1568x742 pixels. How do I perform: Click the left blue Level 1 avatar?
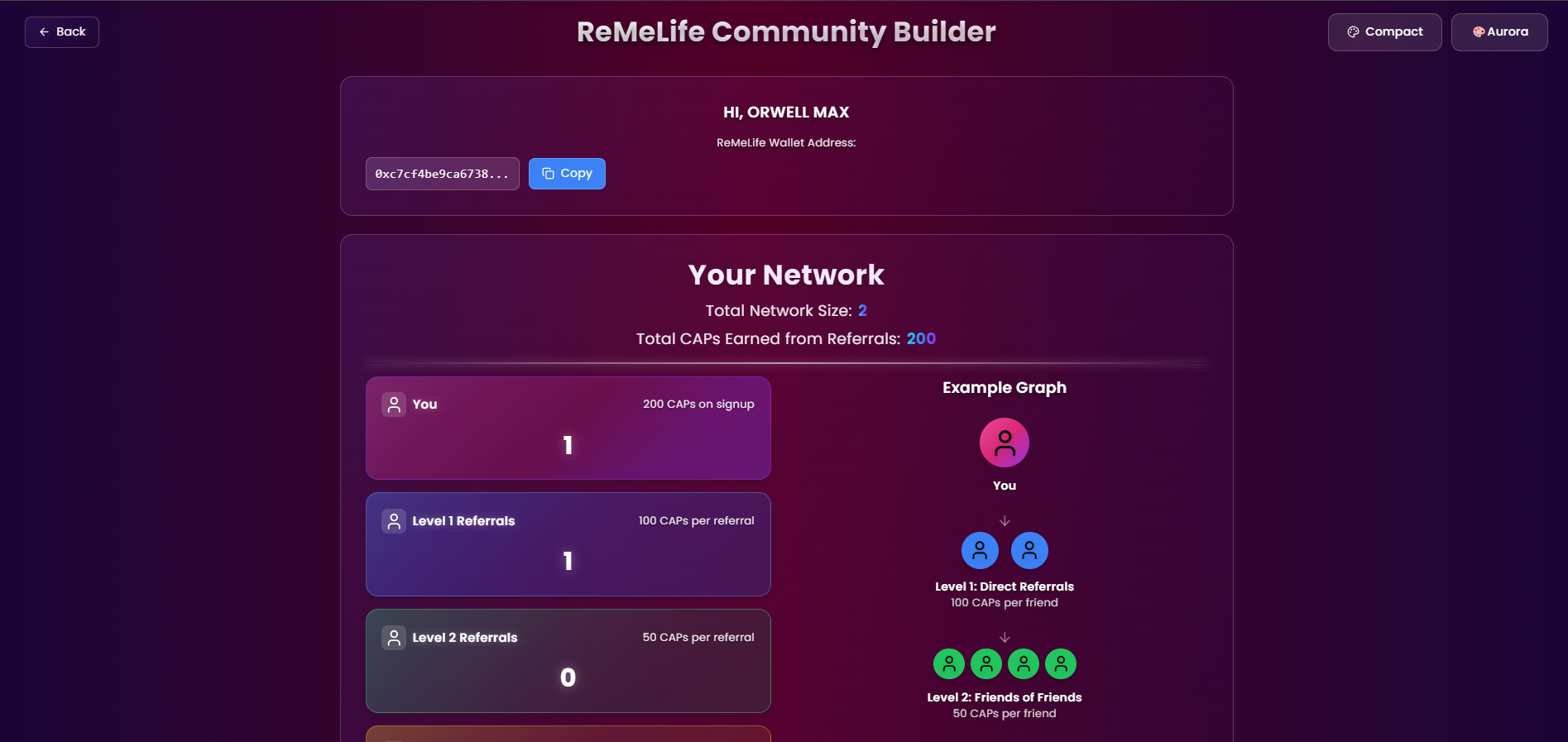click(980, 550)
